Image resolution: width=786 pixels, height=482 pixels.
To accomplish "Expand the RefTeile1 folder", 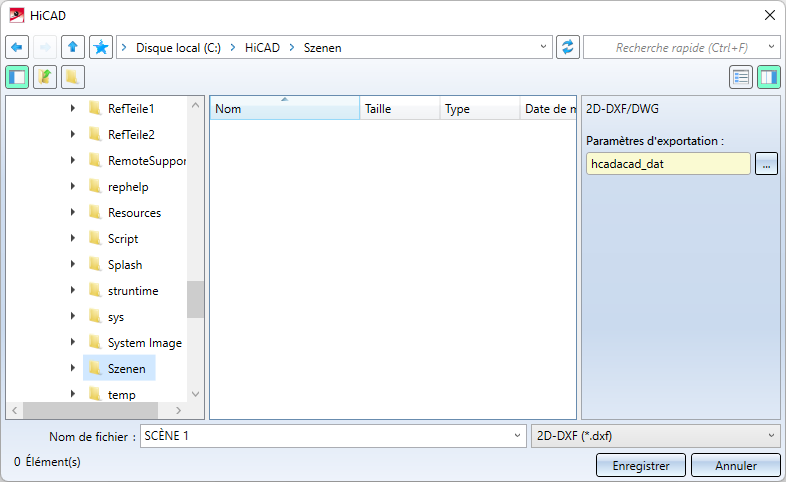I will click(73, 108).
